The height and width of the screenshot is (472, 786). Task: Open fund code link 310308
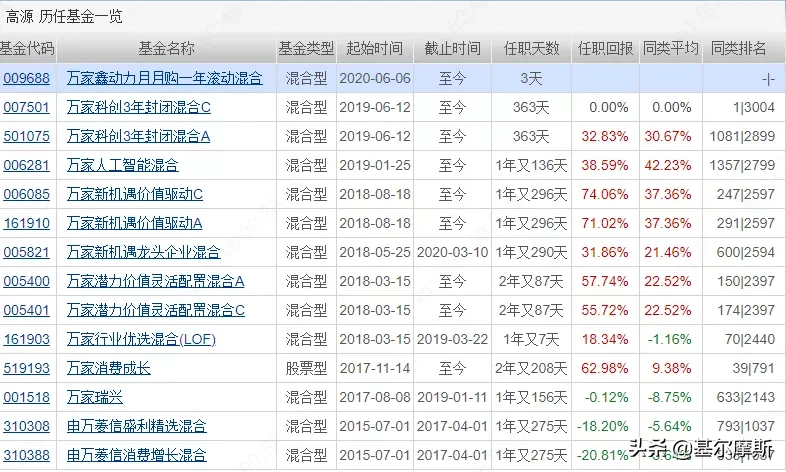(x=27, y=426)
